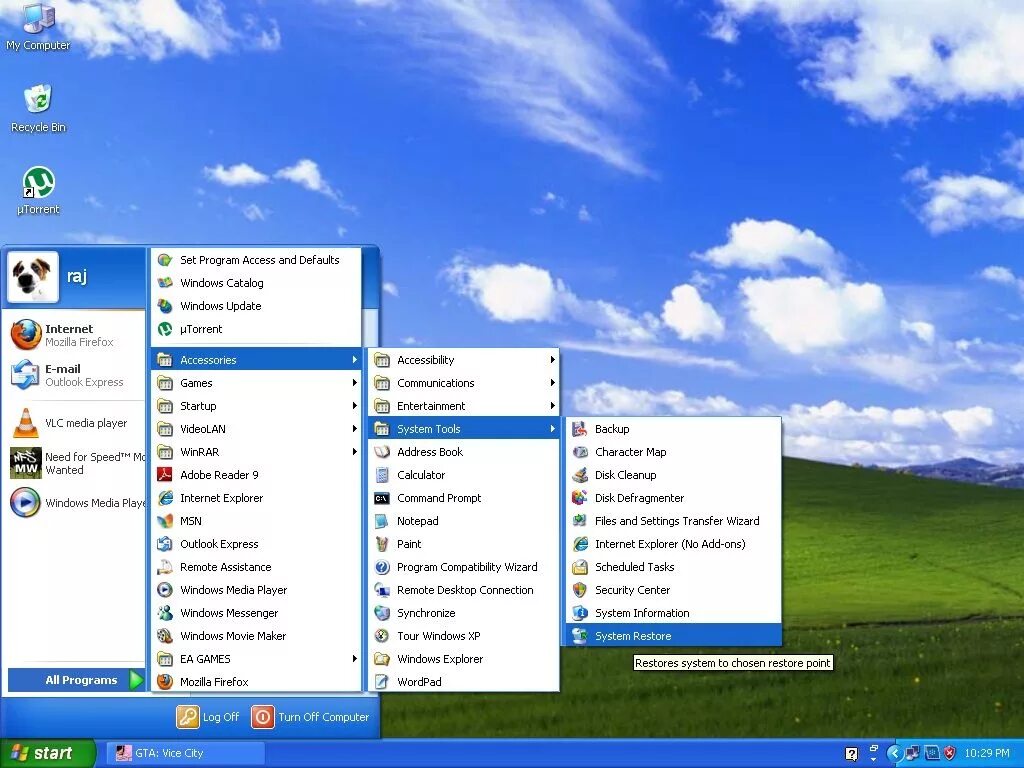The image size is (1024, 768).
Task: Open Set Program Access and Defaults
Action: [x=256, y=259]
